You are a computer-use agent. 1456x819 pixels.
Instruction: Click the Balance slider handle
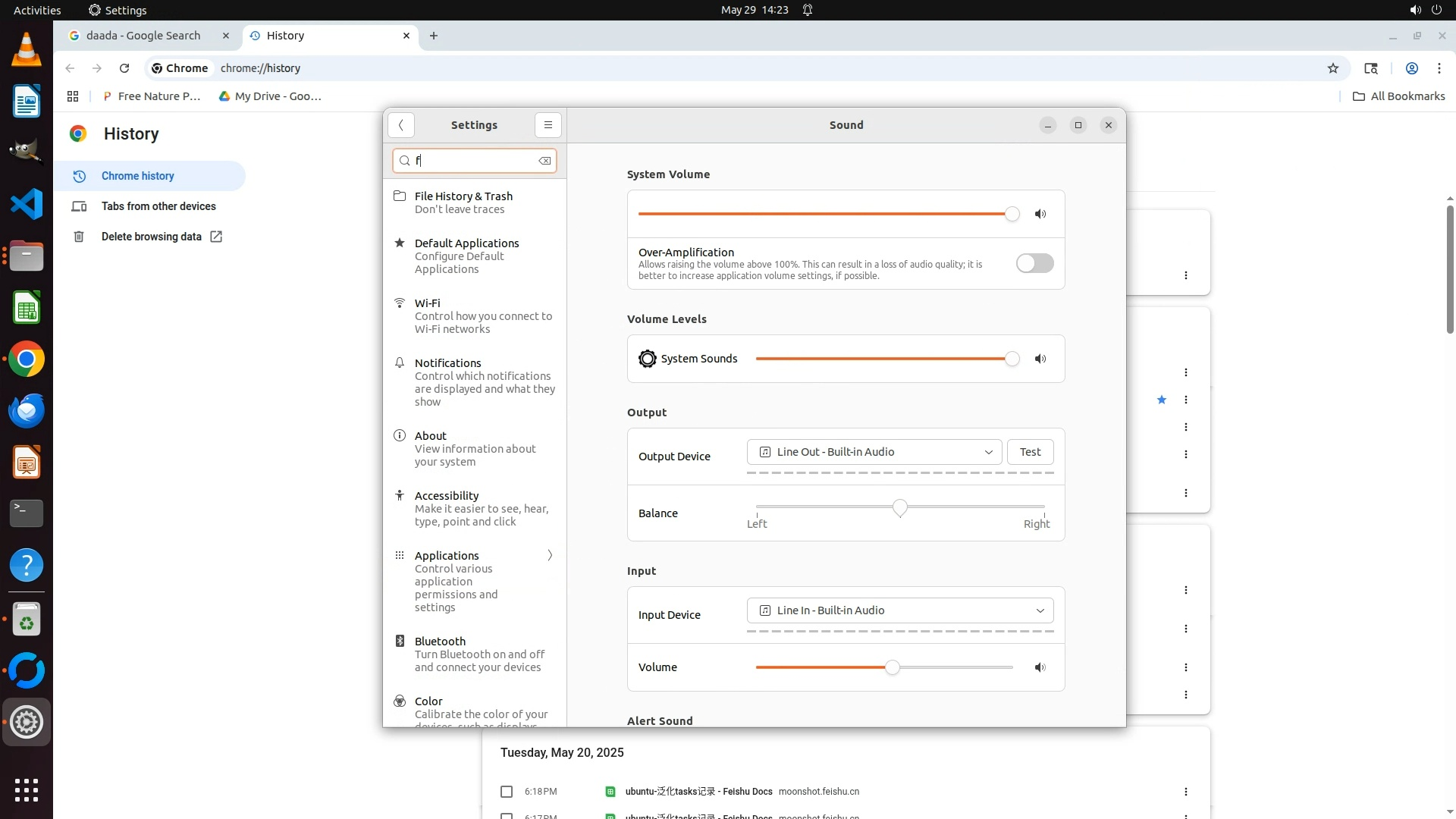click(x=899, y=507)
